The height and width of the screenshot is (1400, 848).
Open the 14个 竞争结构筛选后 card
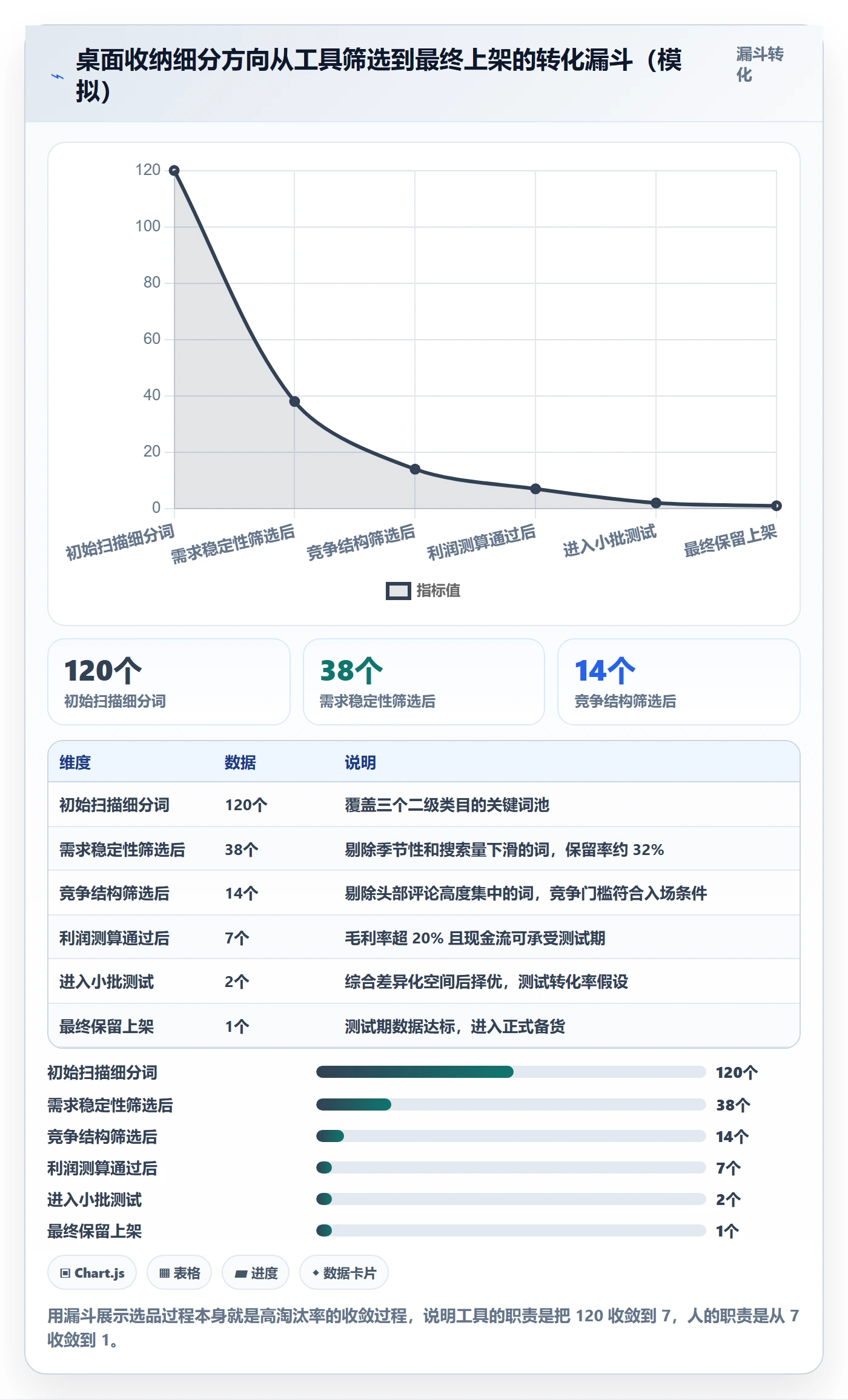pyautogui.click(x=679, y=682)
